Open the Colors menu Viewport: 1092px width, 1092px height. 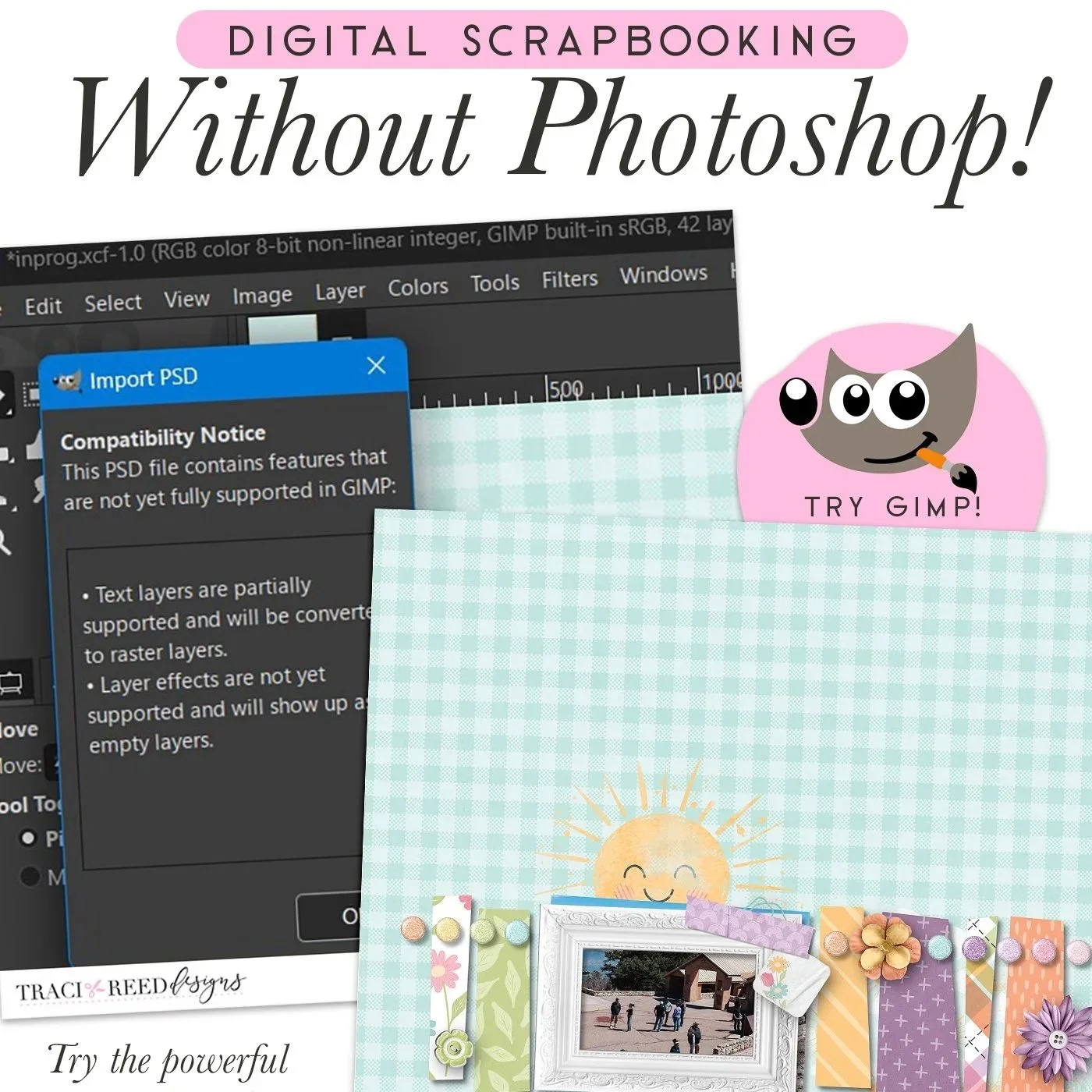coord(418,287)
